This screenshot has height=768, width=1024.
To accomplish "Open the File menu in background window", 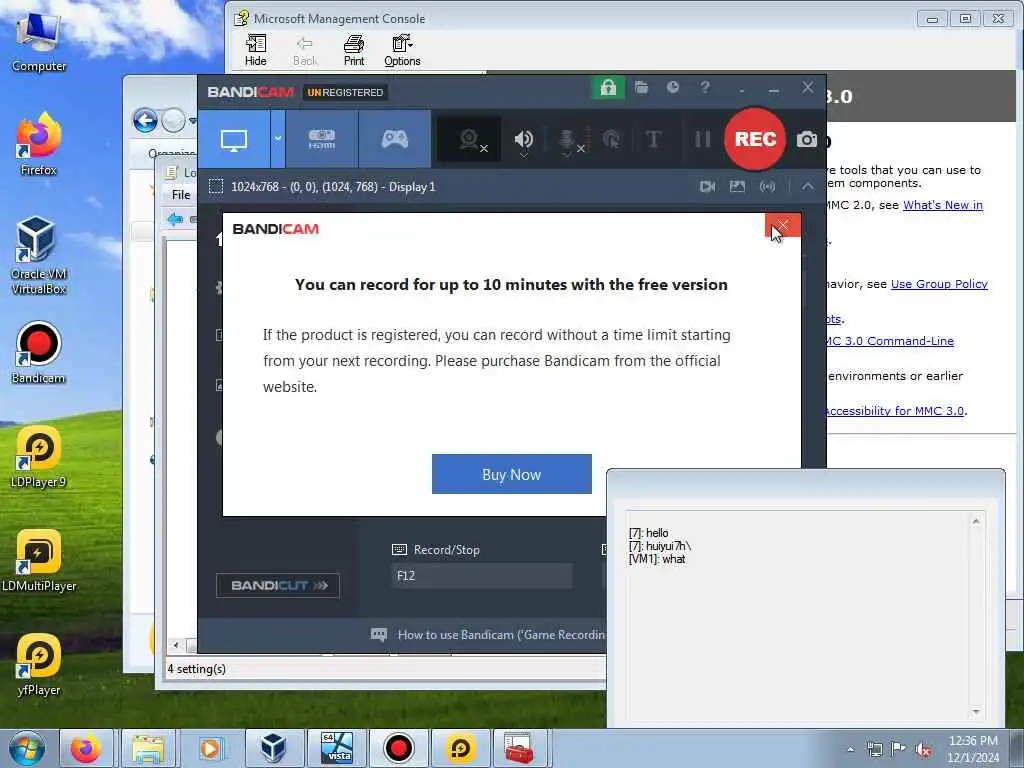I will (x=181, y=195).
